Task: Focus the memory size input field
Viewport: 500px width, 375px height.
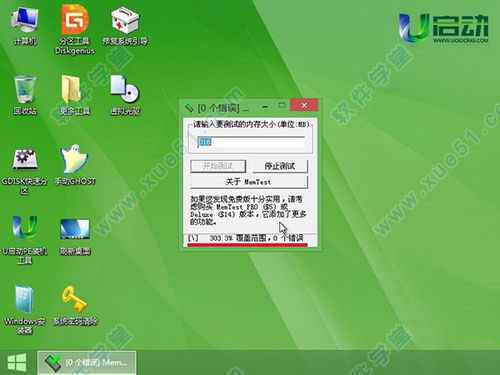Action: 251,142
